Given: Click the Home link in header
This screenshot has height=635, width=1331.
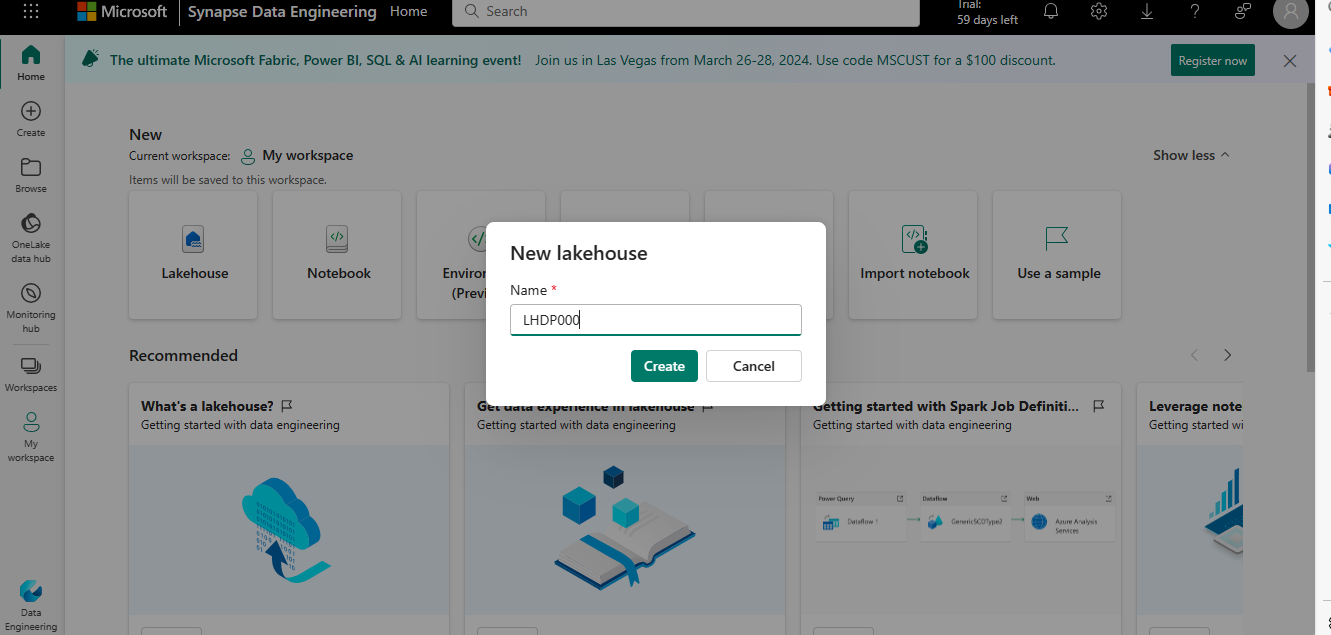Looking at the screenshot, I should coord(409,12).
